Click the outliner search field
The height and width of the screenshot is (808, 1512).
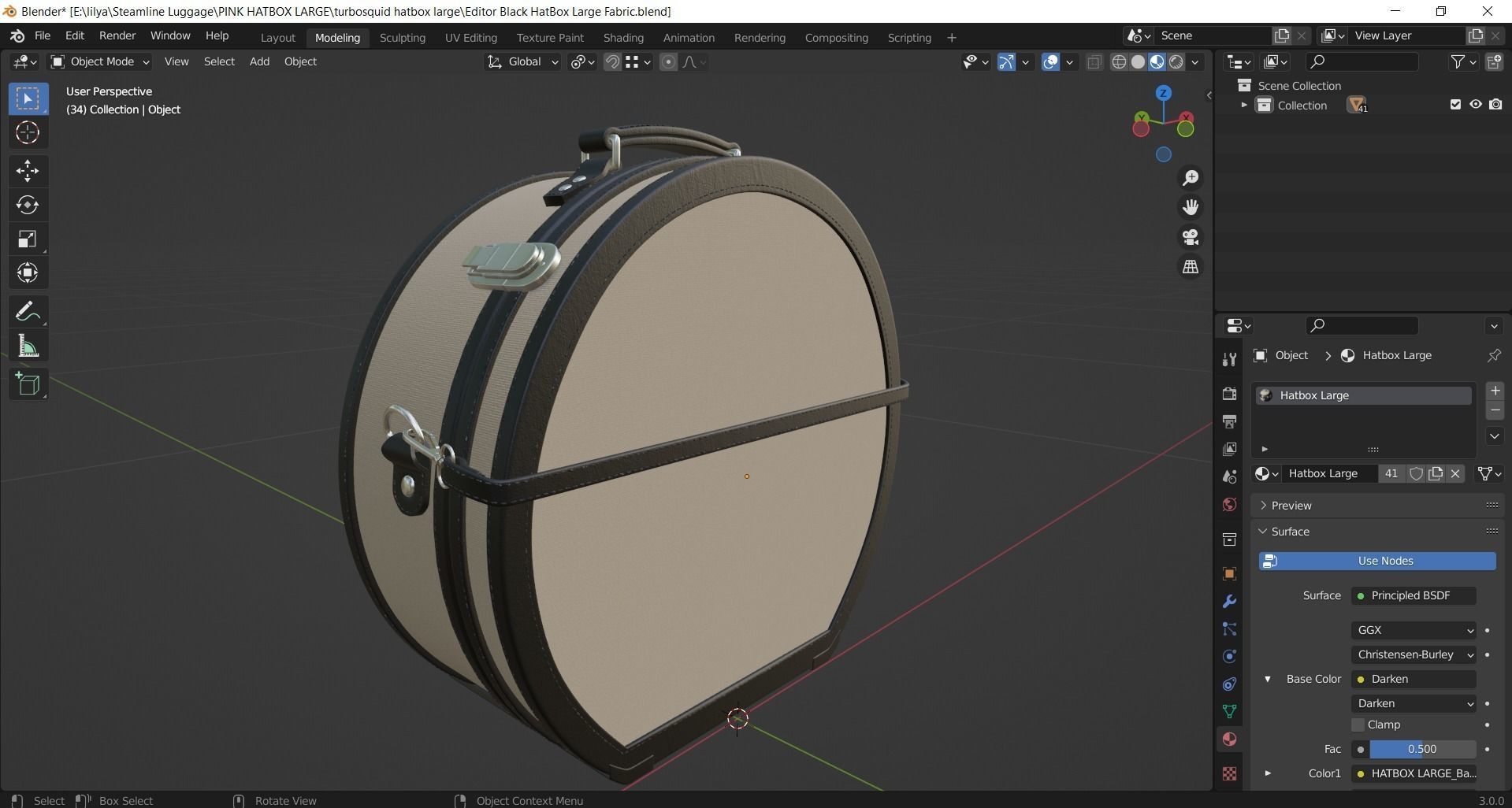(1362, 61)
